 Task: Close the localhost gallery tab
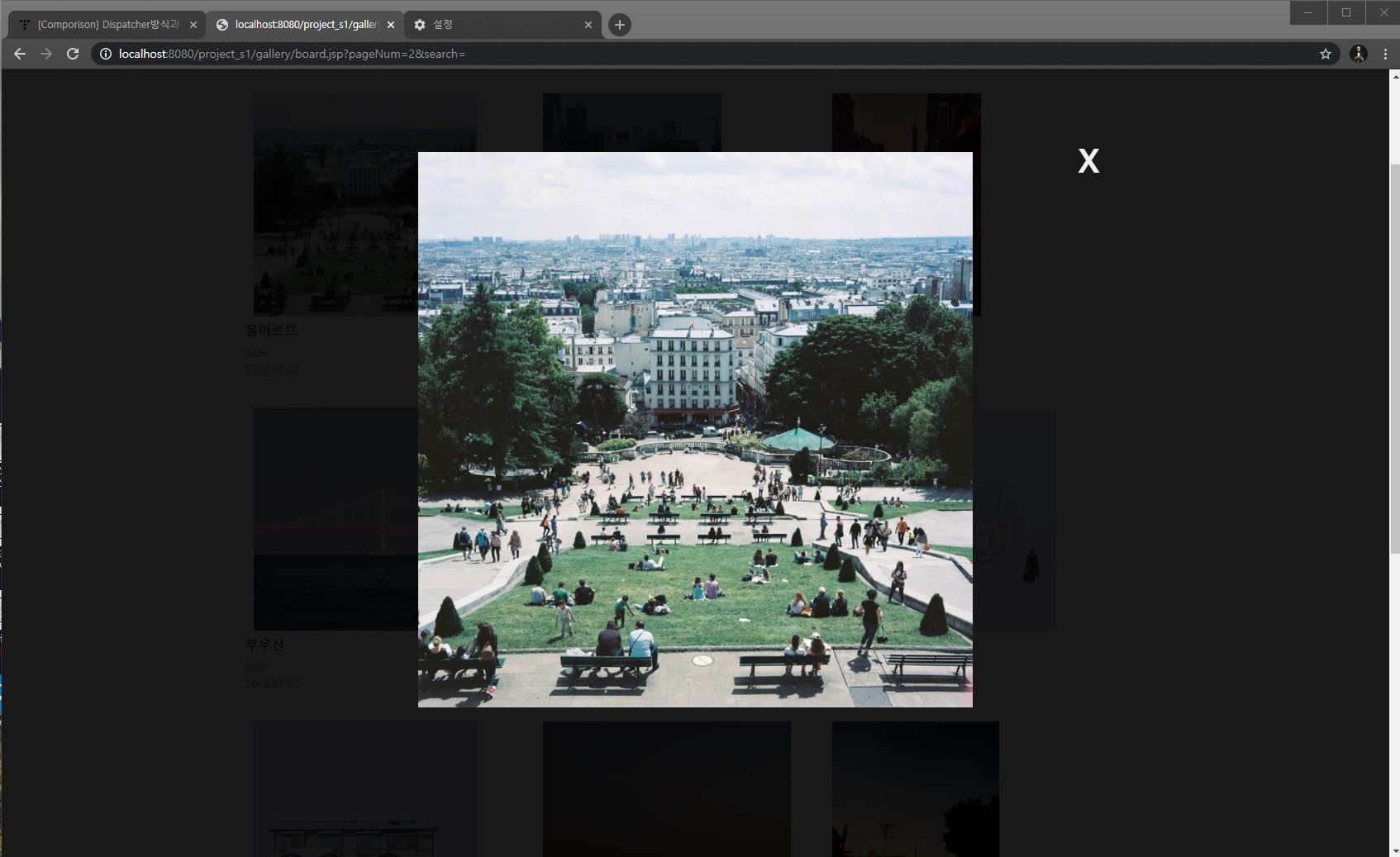coord(391,25)
